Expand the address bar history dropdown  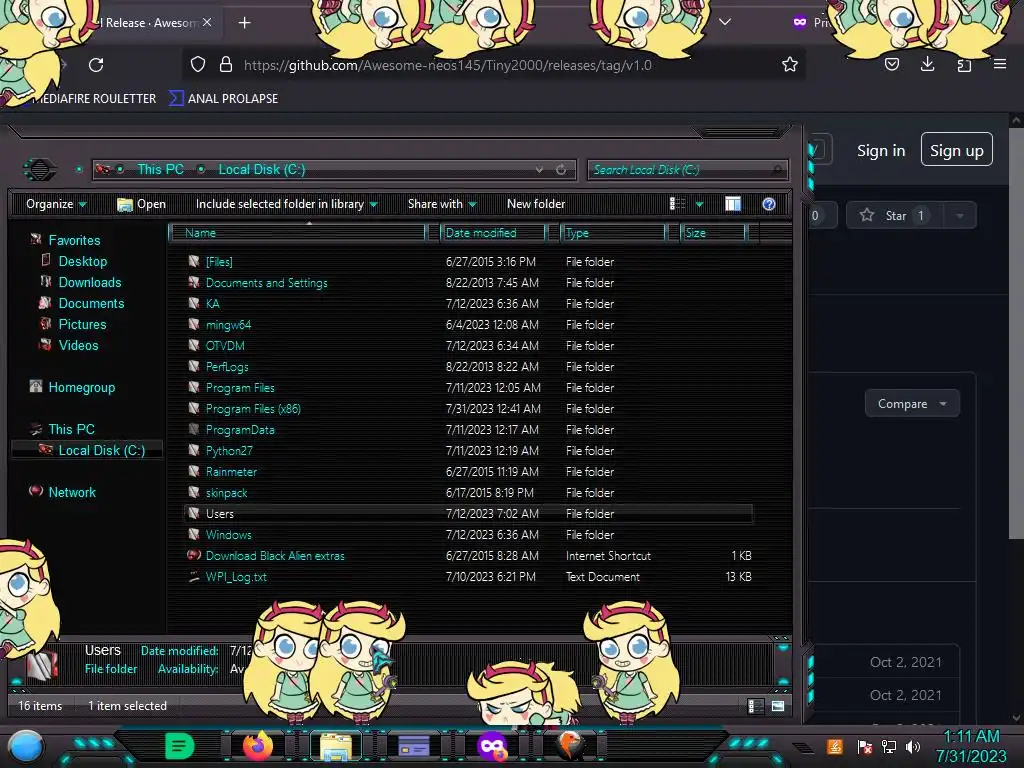tap(539, 170)
